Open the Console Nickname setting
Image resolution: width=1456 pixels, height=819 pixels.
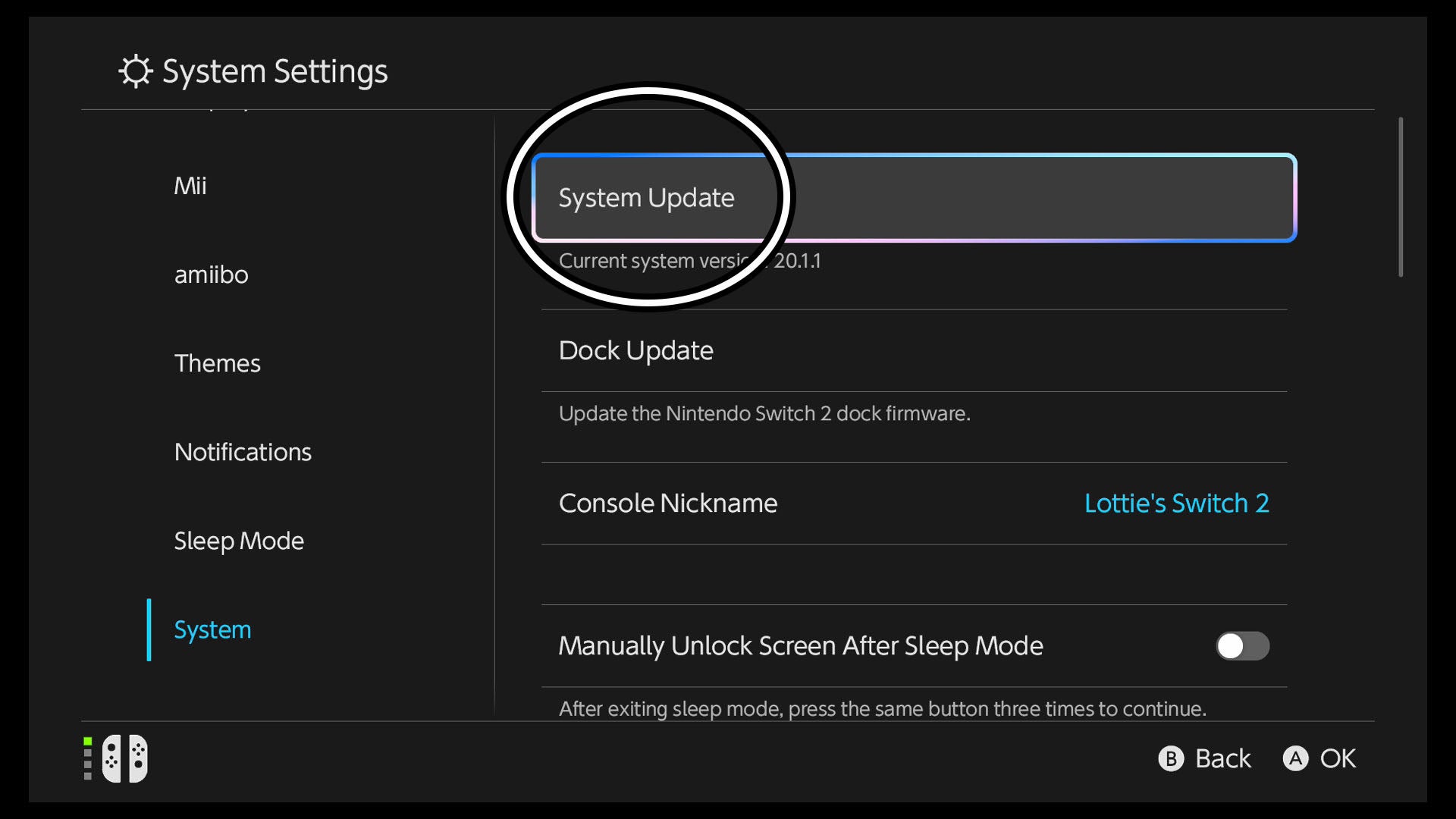pyautogui.click(x=915, y=503)
